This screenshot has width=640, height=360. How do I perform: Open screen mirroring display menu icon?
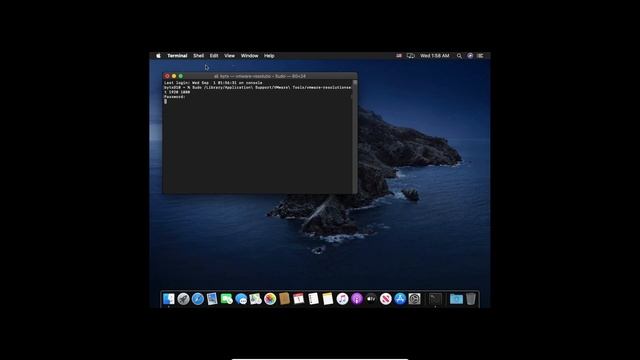pyautogui.click(x=410, y=56)
